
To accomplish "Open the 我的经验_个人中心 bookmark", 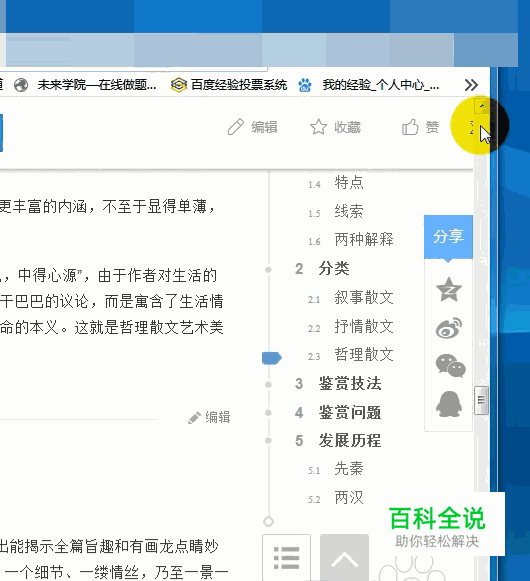I will pos(369,85).
